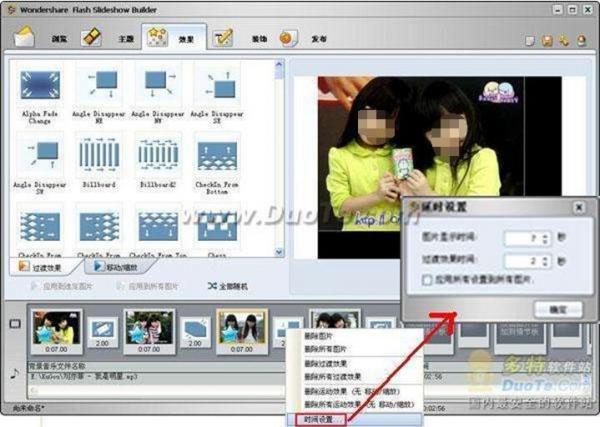Screen dimensions: 600x427
Task: Click 应用到选定图片 button
Action: click(62, 286)
